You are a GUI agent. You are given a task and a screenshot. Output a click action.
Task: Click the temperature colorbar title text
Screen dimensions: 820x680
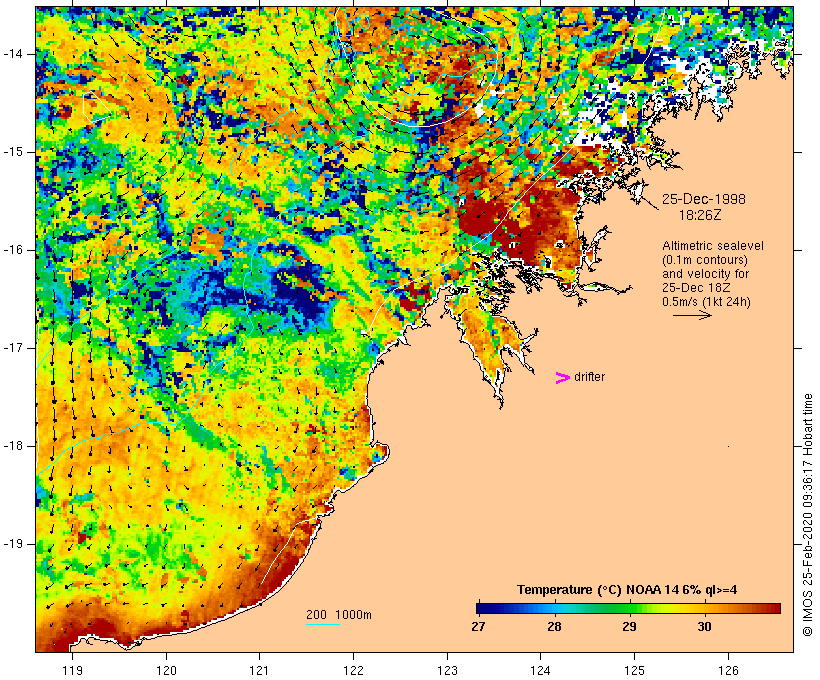627,590
